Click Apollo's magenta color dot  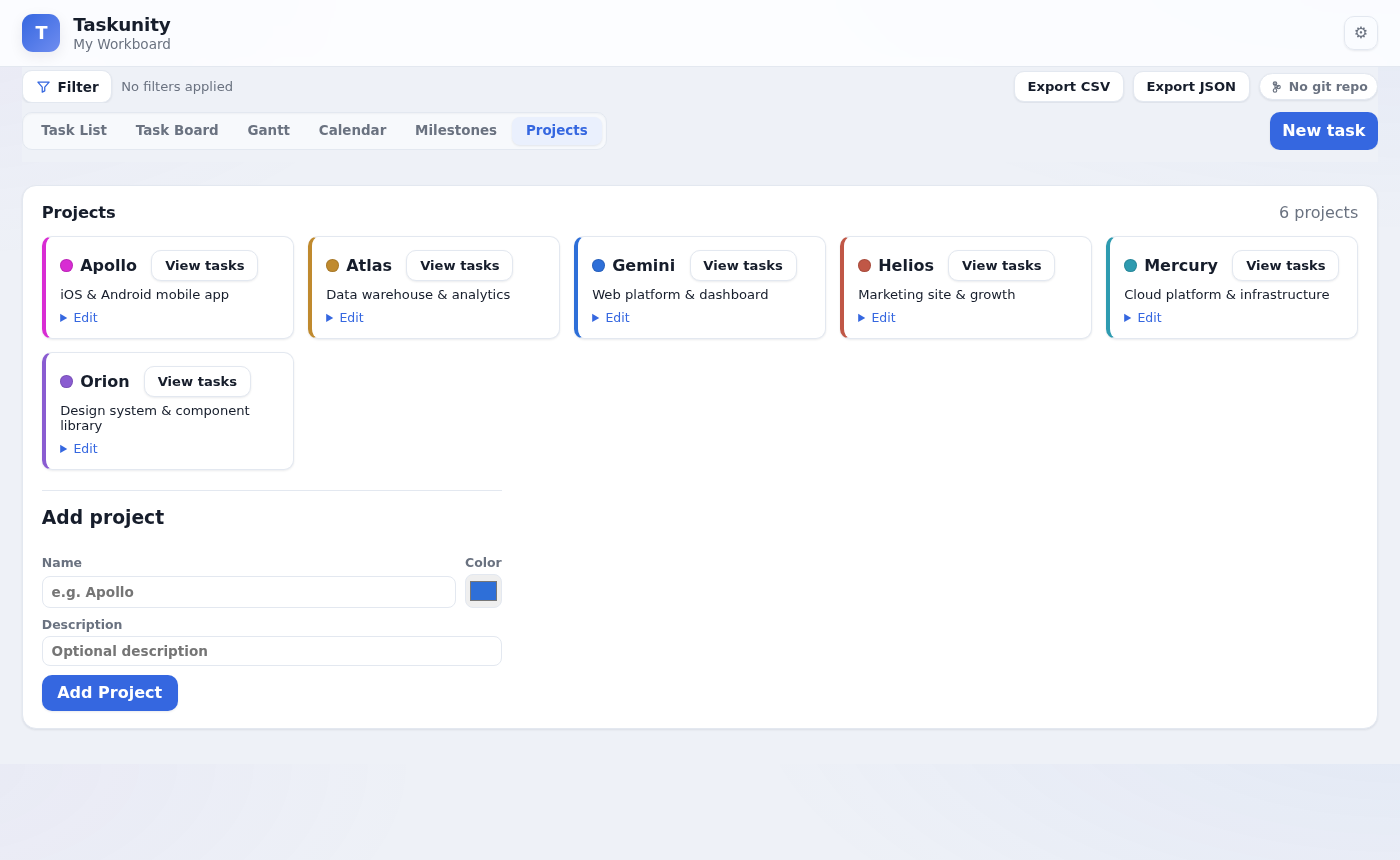pos(67,266)
